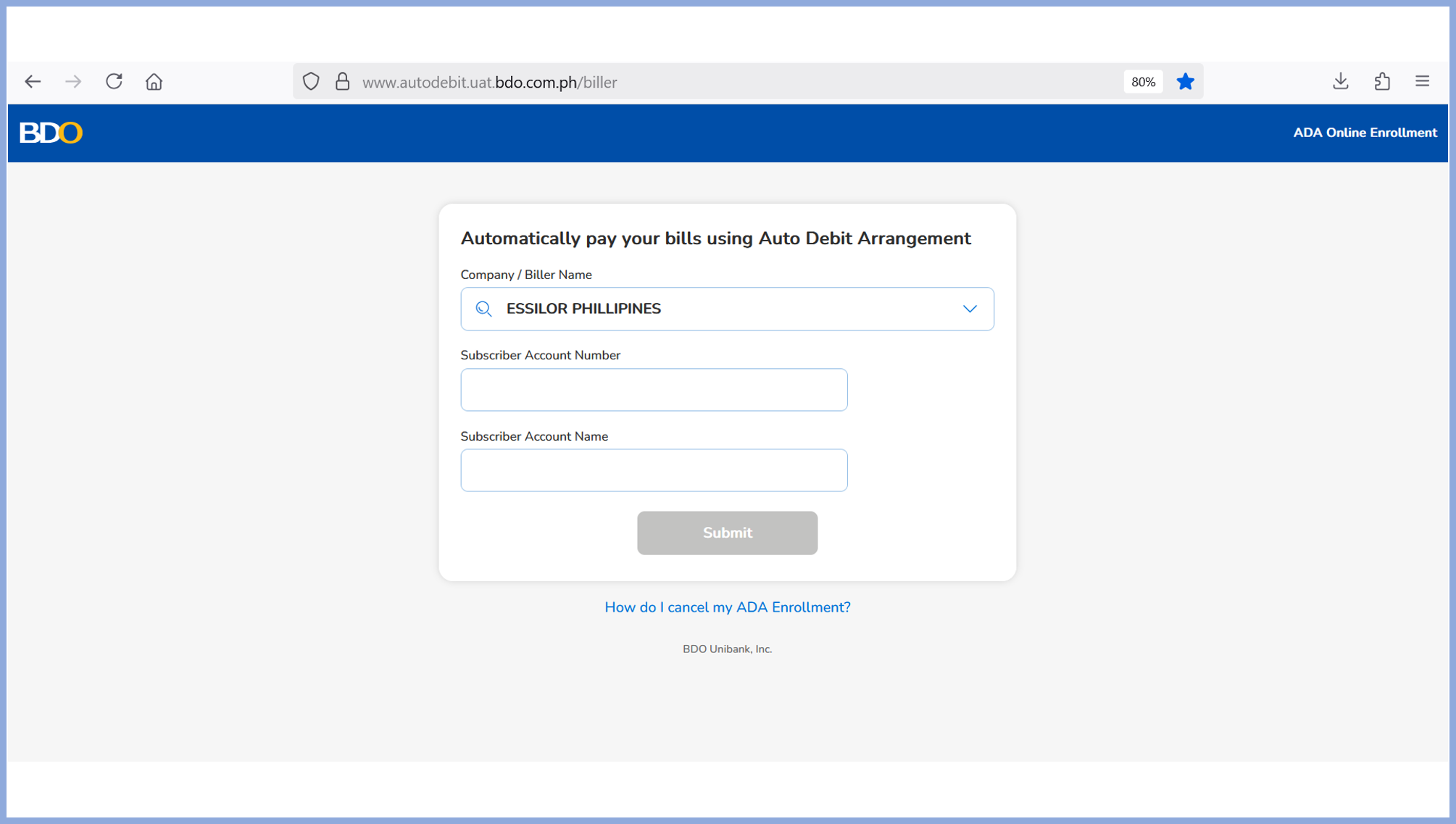The image size is (1456, 824).
Task: Focus the Subscriber Account Number field
Action: pyautogui.click(x=654, y=390)
